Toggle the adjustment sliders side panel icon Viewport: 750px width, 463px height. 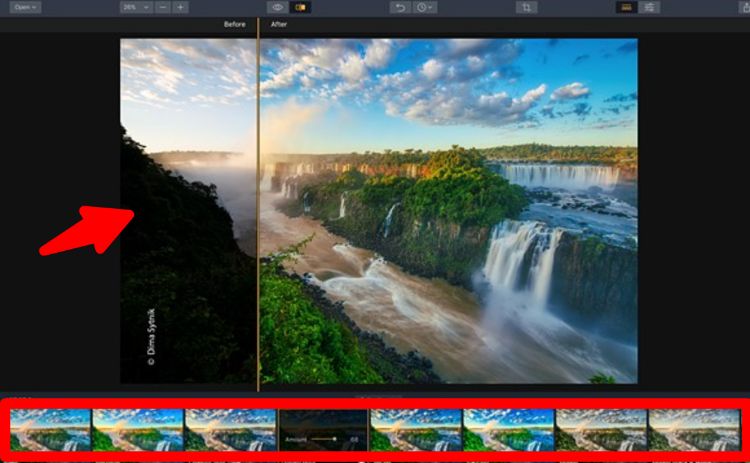coord(649,7)
